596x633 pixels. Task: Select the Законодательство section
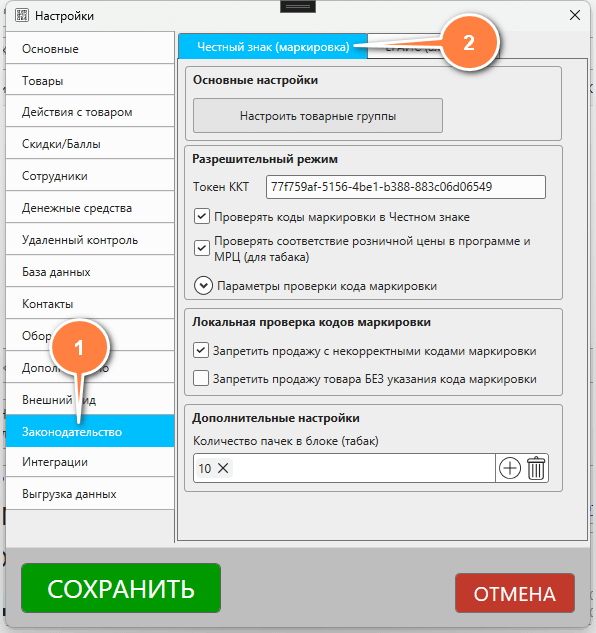pos(90,431)
